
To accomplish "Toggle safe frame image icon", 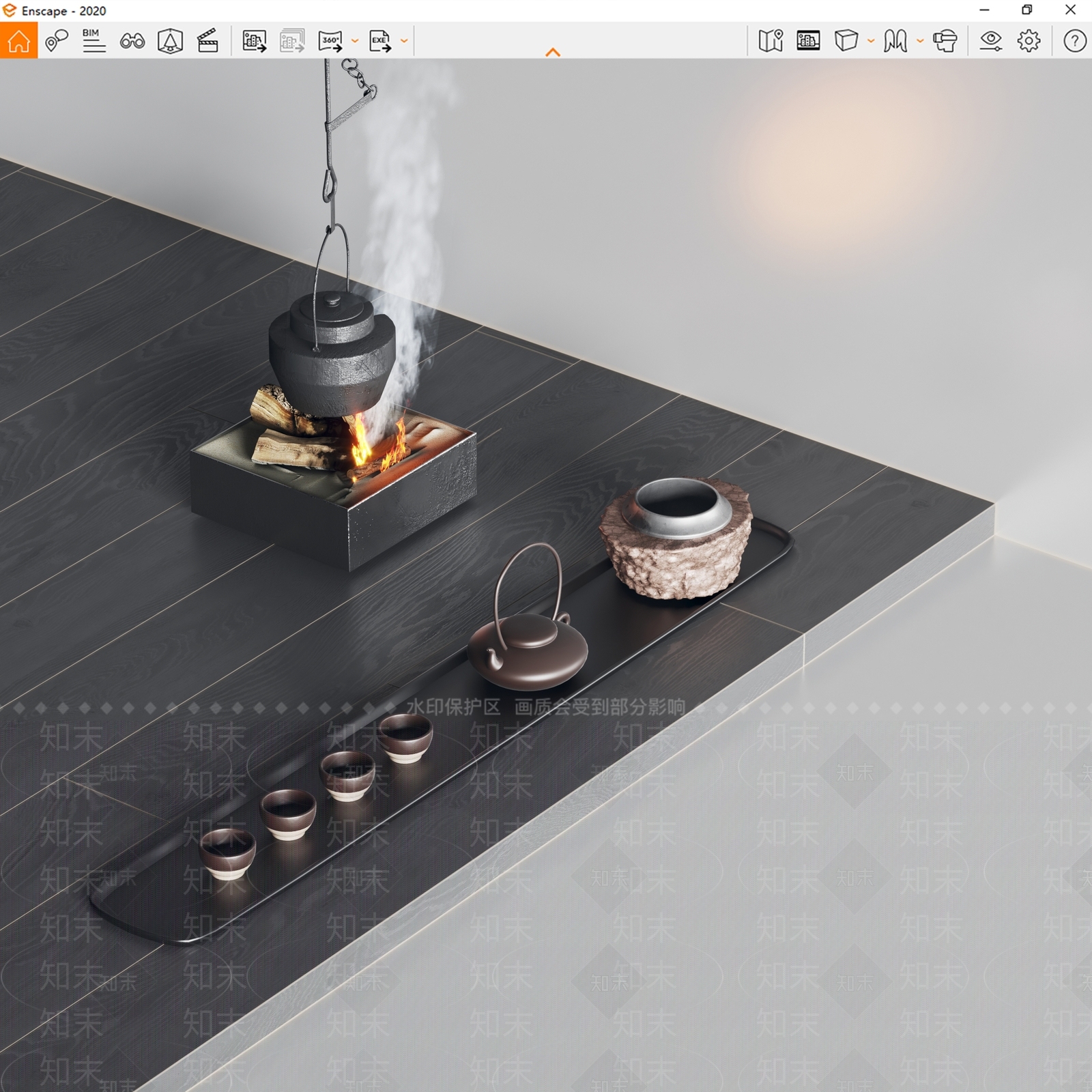I will 808,41.
